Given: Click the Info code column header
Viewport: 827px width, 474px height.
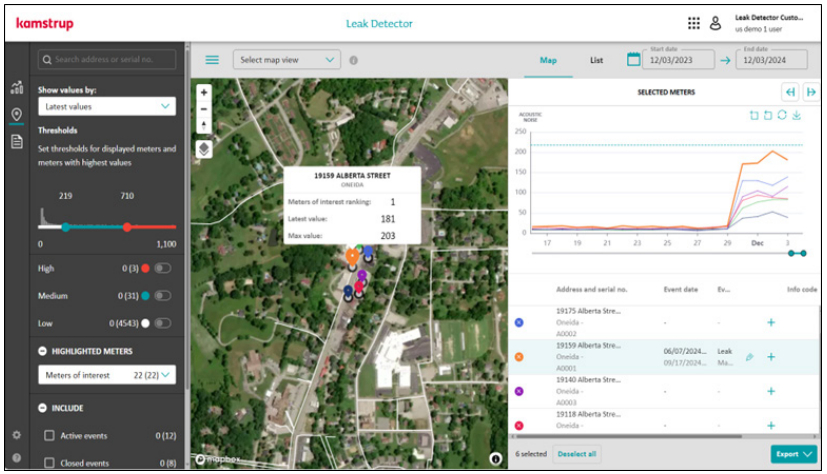Looking at the screenshot, I should coord(802,289).
